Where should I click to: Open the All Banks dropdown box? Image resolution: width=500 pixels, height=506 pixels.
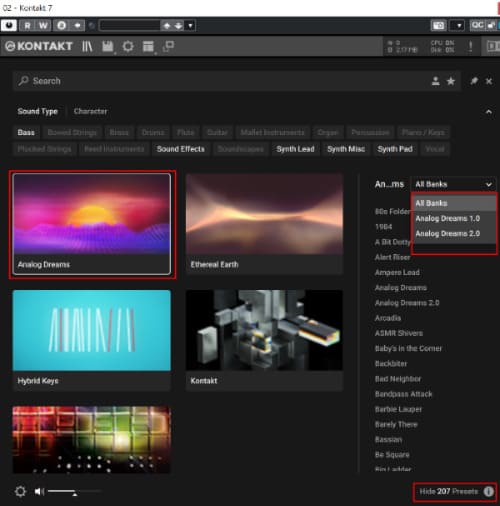pyautogui.click(x=453, y=184)
